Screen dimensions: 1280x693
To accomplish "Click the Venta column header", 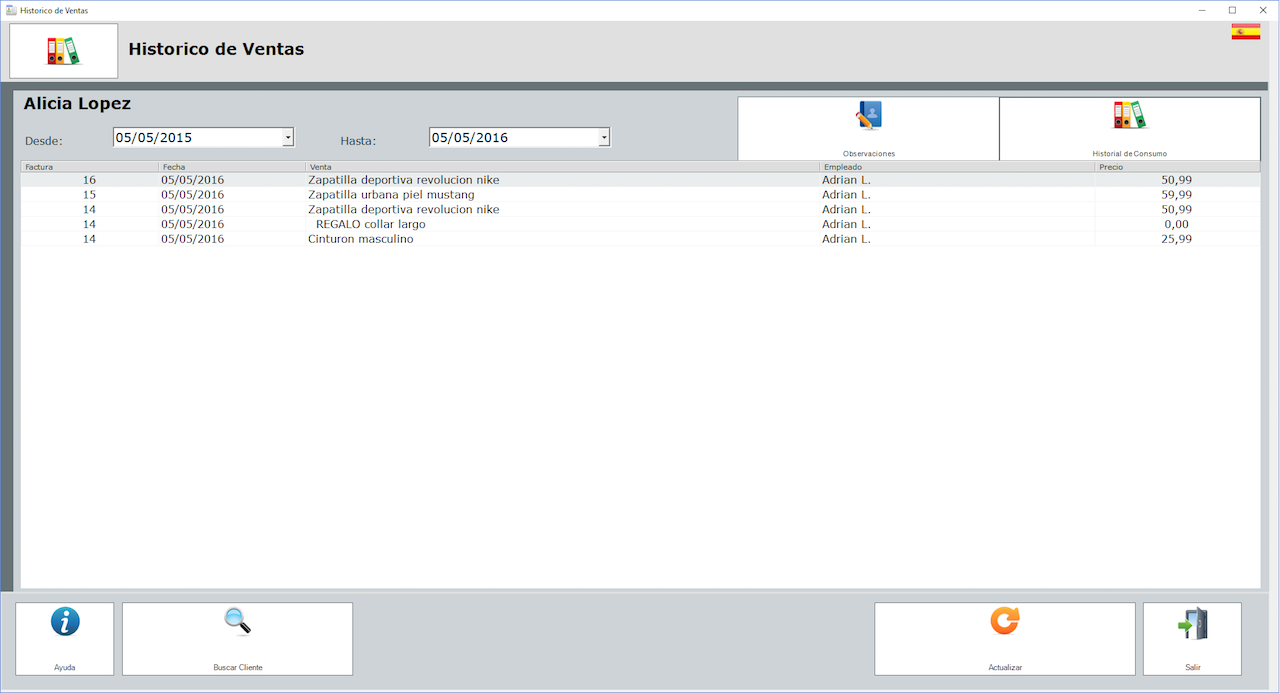I will pos(562,167).
